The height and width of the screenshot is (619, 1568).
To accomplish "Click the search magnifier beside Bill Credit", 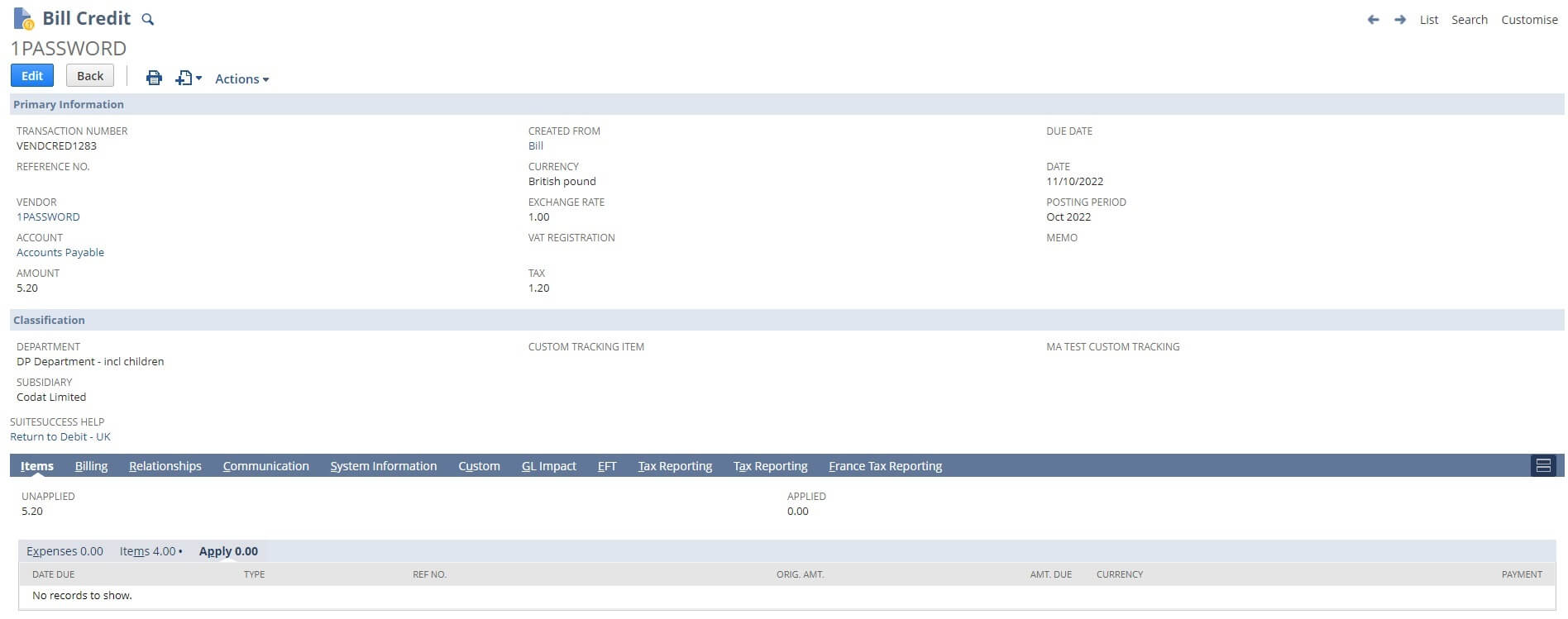I will pyautogui.click(x=147, y=19).
